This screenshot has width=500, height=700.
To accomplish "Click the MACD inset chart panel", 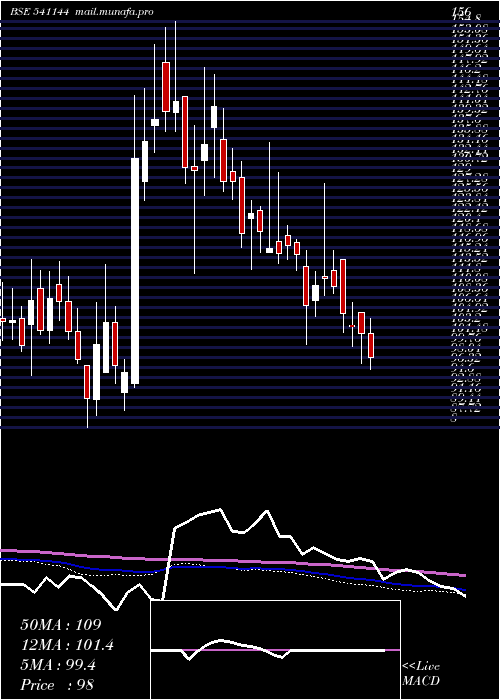I will [275, 650].
